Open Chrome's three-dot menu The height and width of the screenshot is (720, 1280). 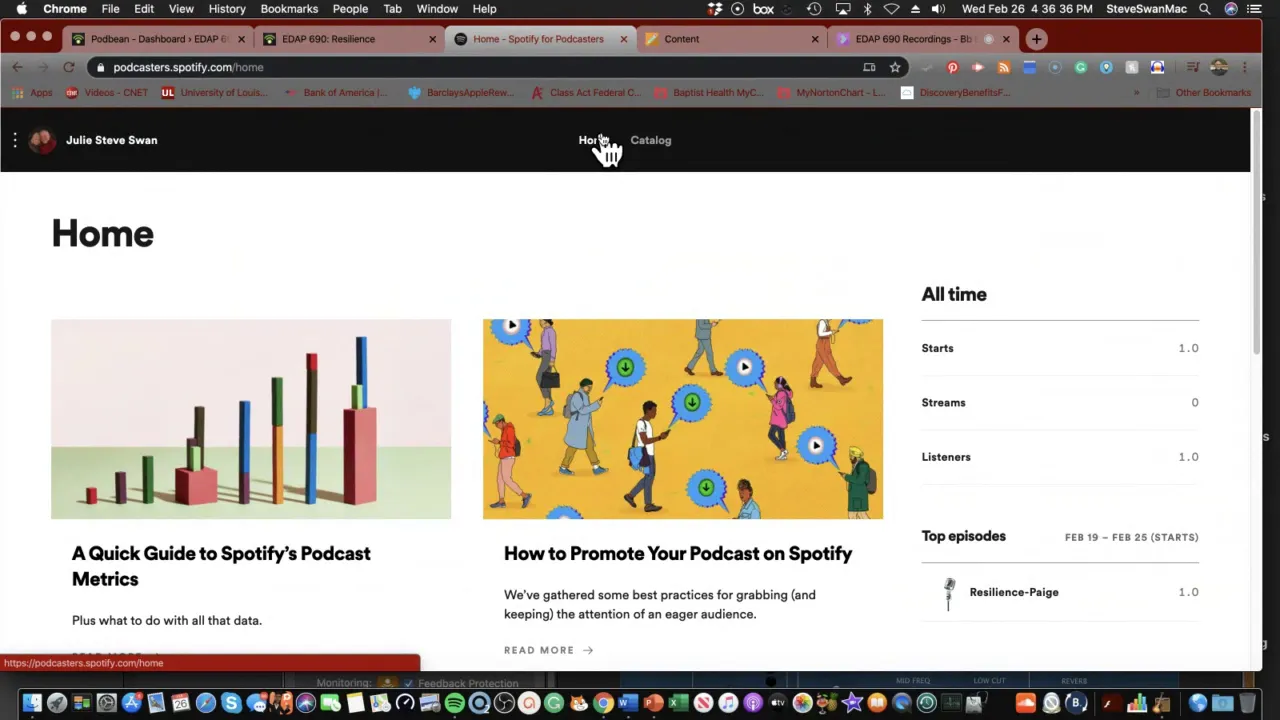(1244, 67)
